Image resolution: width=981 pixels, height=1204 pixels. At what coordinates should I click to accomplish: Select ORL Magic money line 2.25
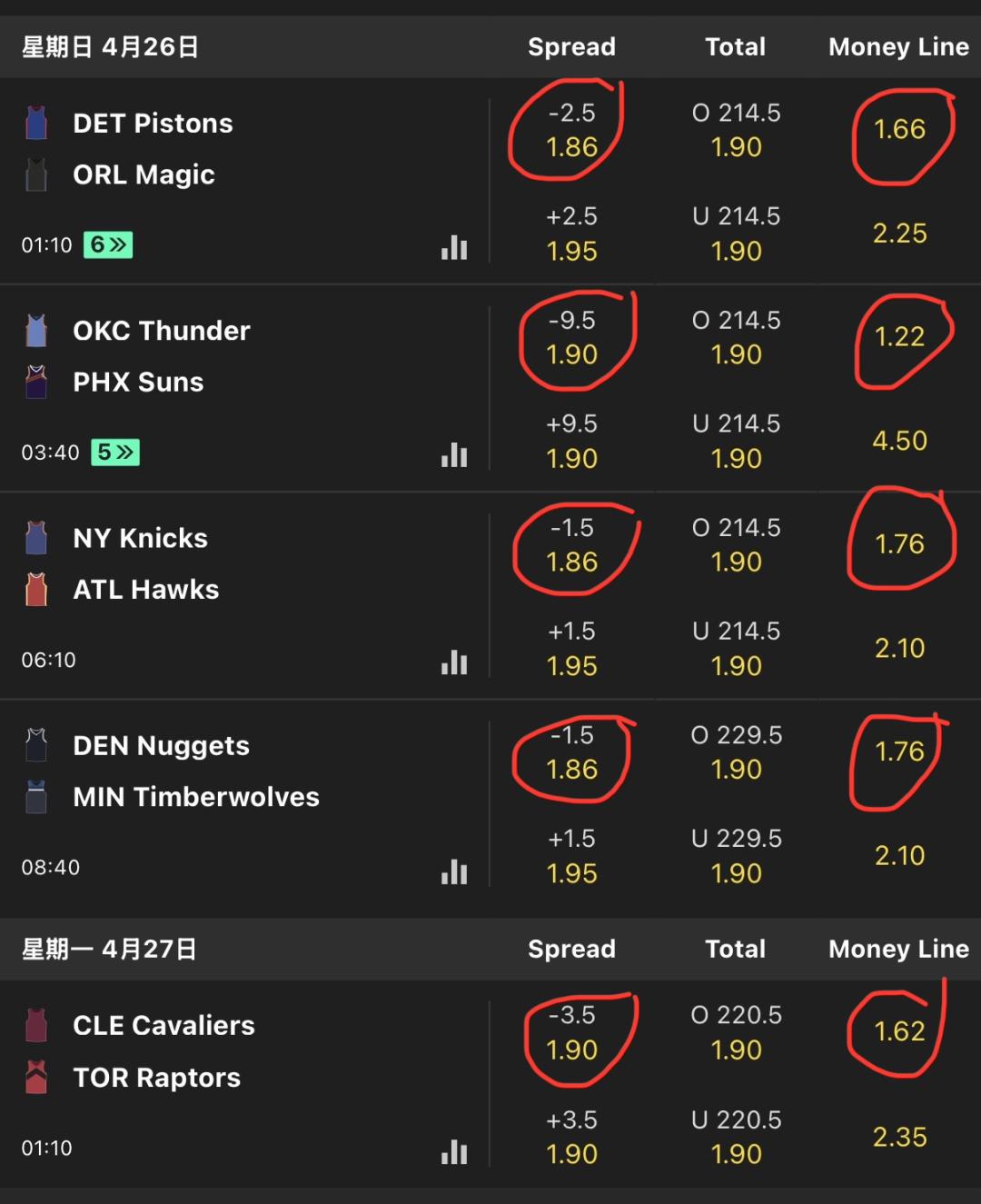[x=899, y=234]
